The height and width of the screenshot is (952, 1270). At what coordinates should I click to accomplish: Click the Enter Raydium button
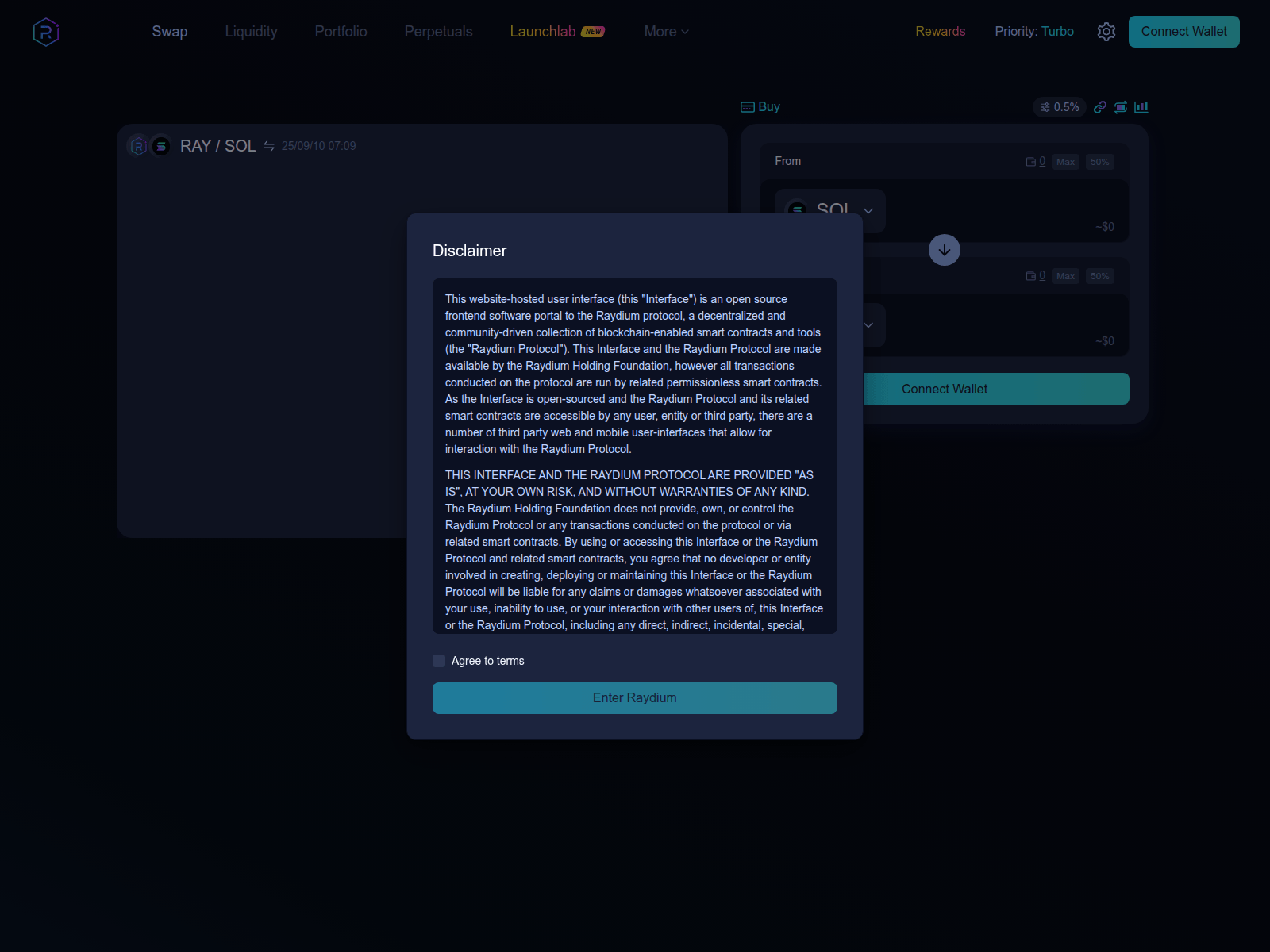(x=634, y=697)
